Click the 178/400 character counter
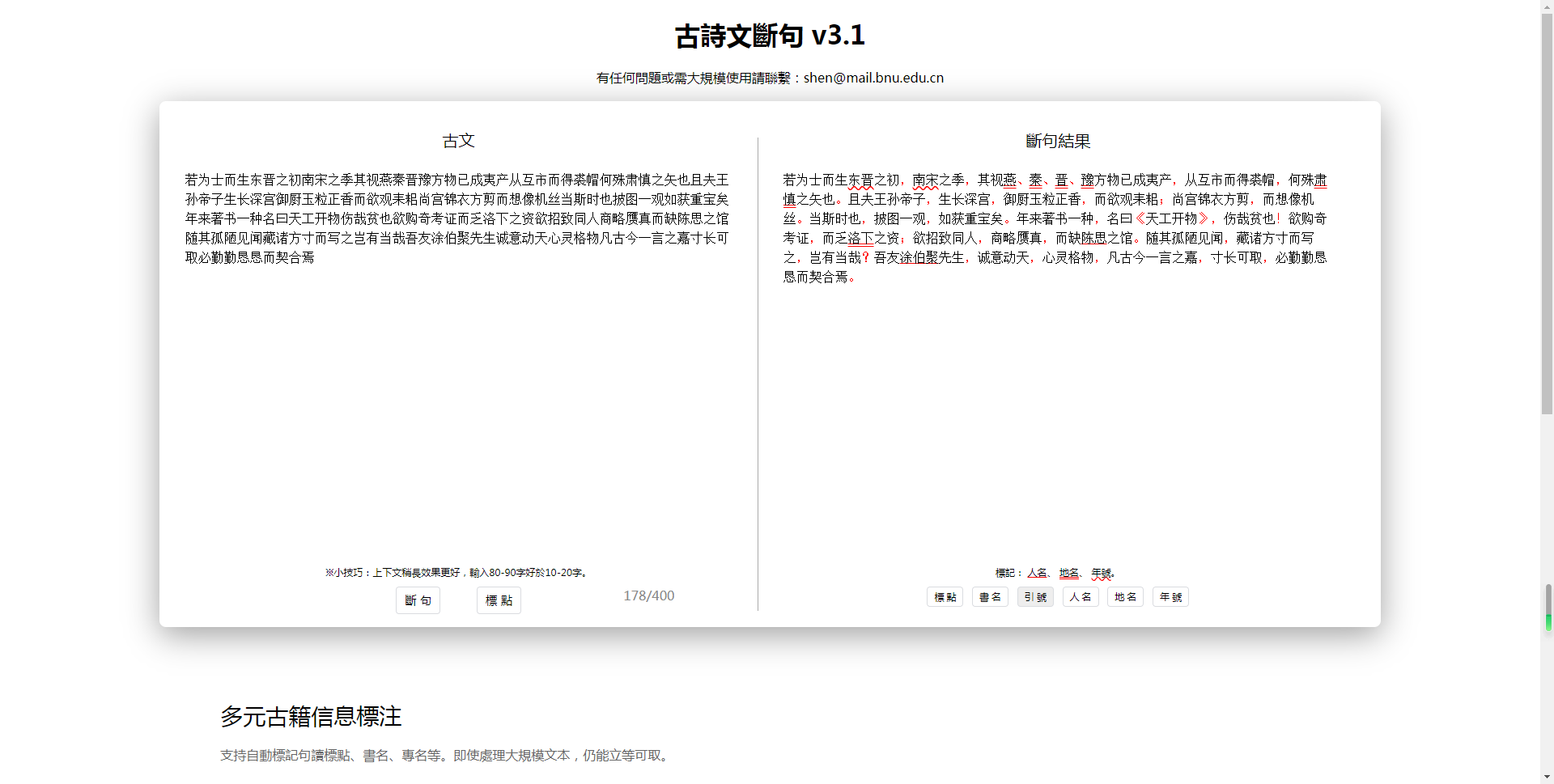 [648, 595]
